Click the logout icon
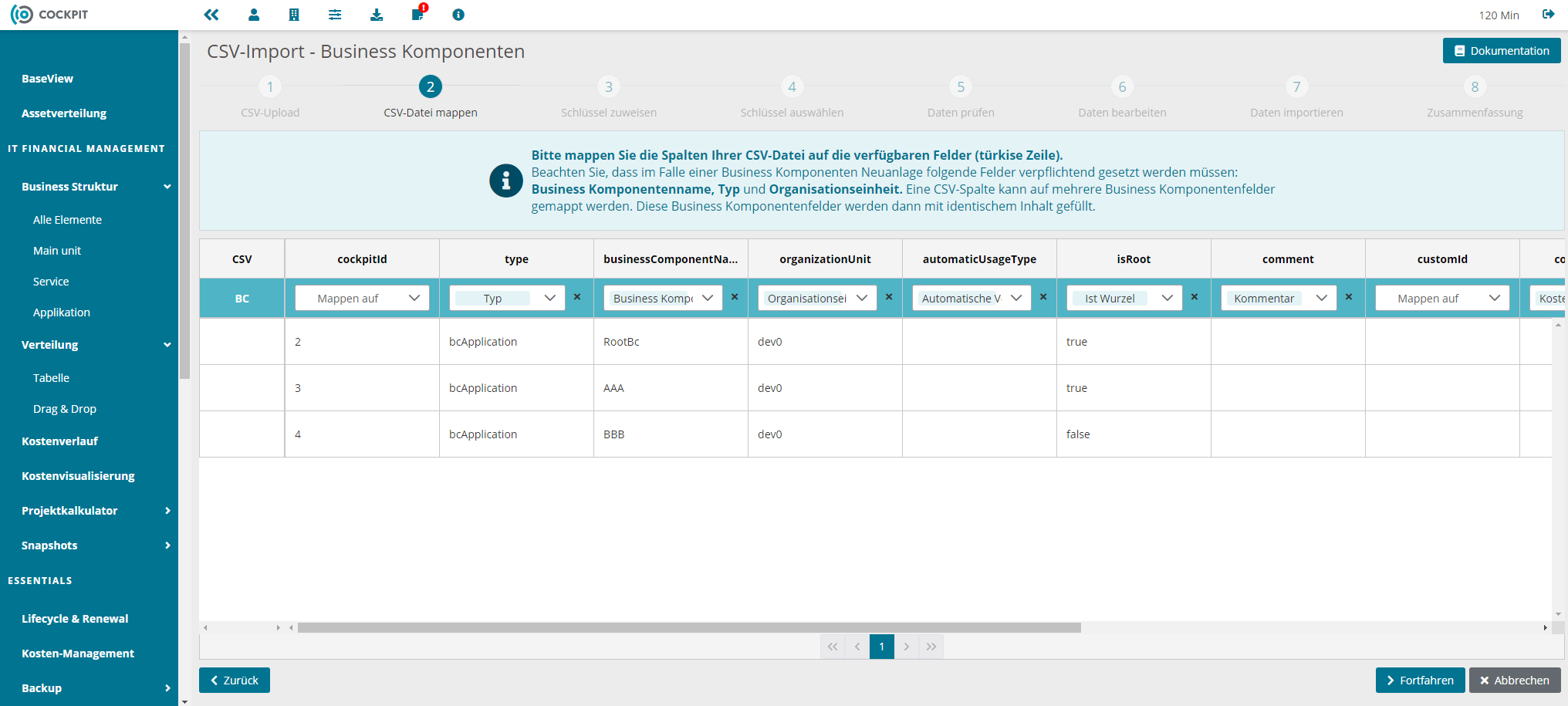 tap(1549, 14)
